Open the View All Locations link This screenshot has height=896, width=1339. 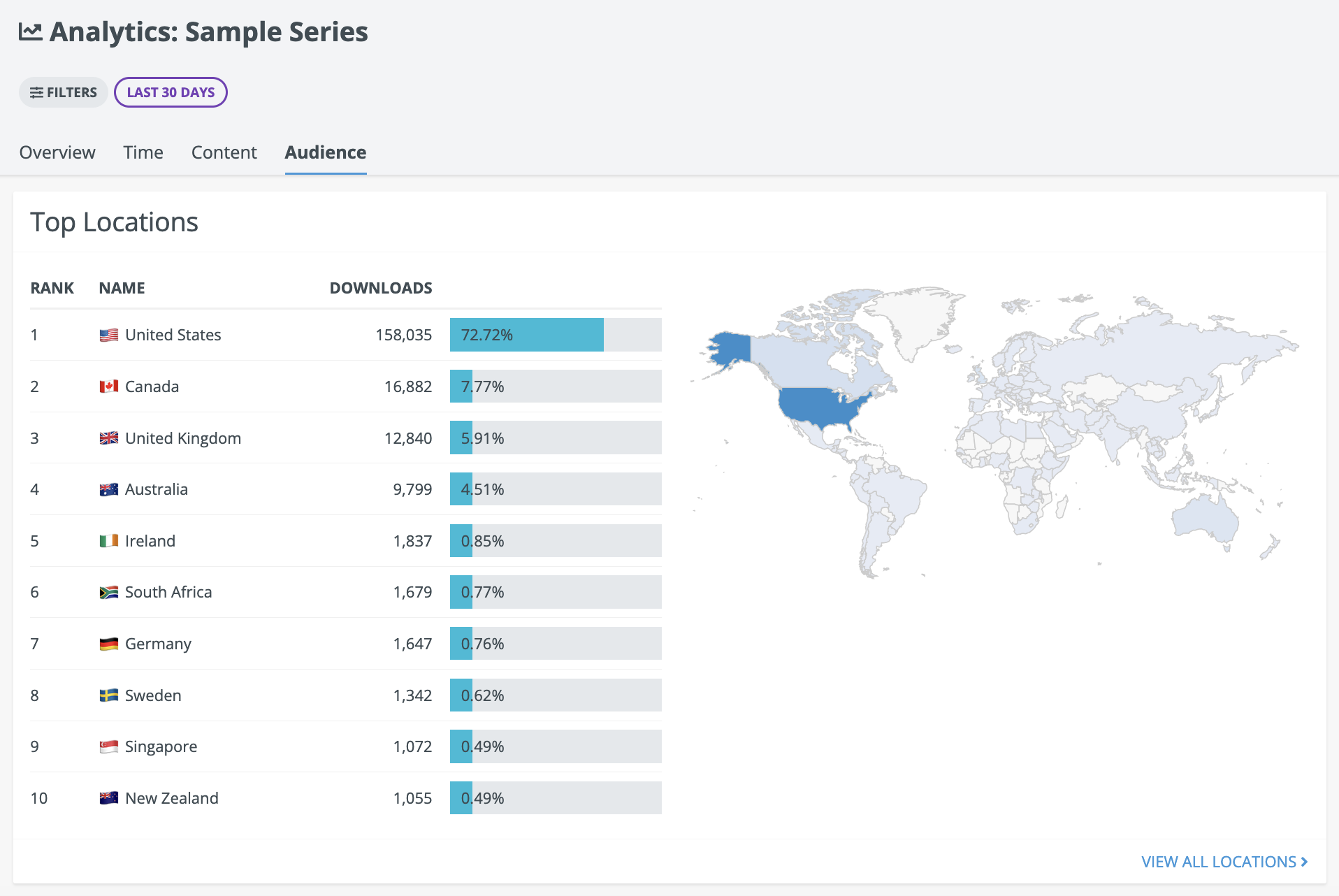pyautogui.click(x=1224, y=862)
